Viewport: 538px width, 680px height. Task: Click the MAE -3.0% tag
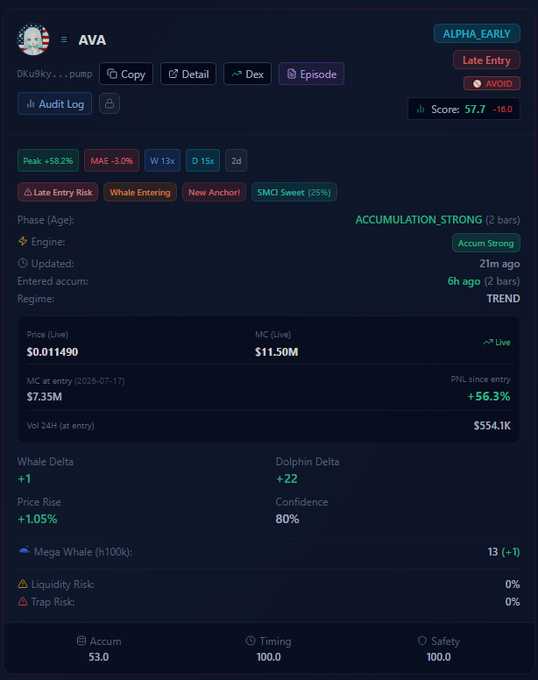[111, 160]
